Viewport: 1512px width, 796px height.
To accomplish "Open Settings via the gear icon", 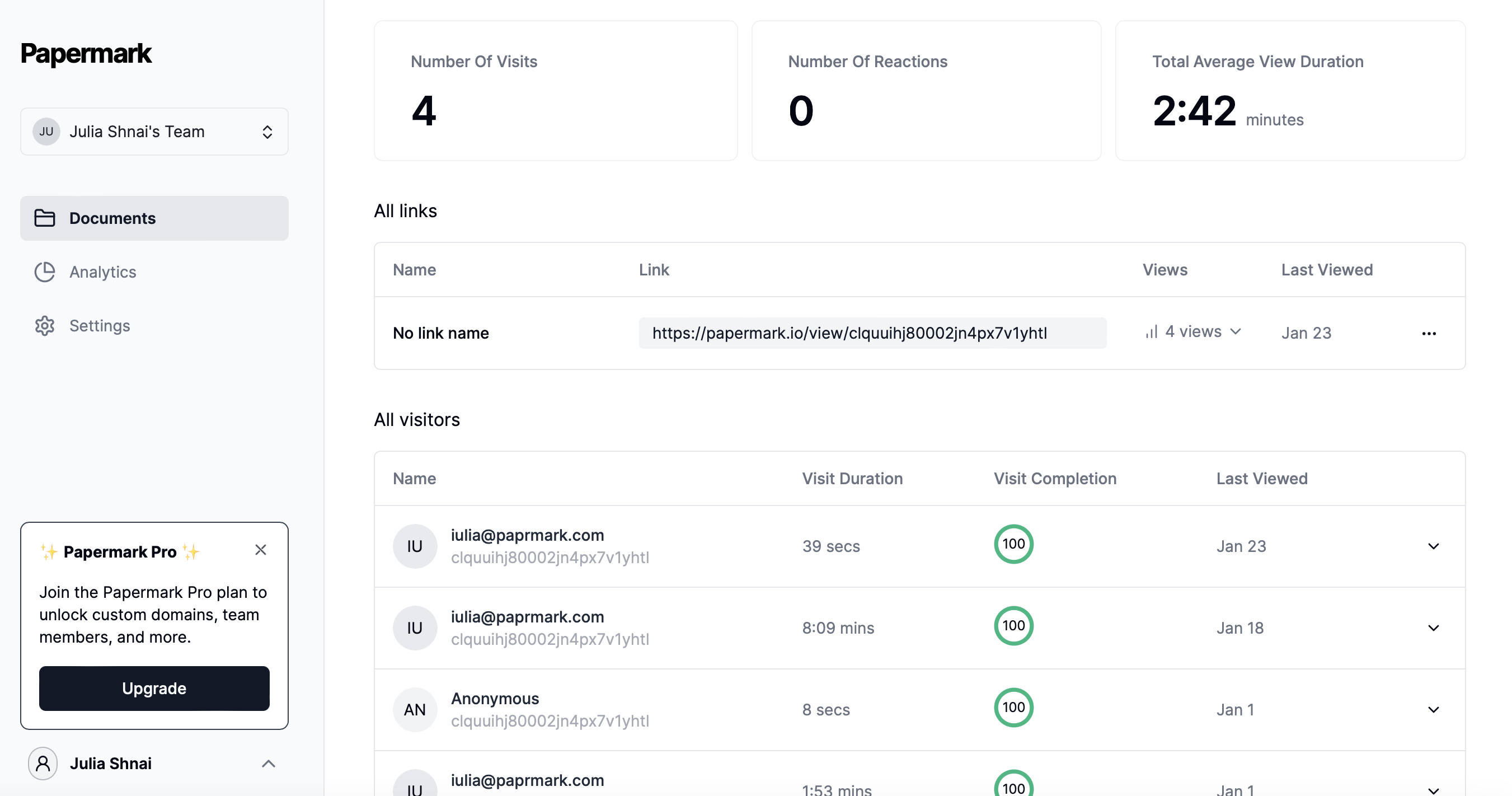I will click(x=45, y=326).
